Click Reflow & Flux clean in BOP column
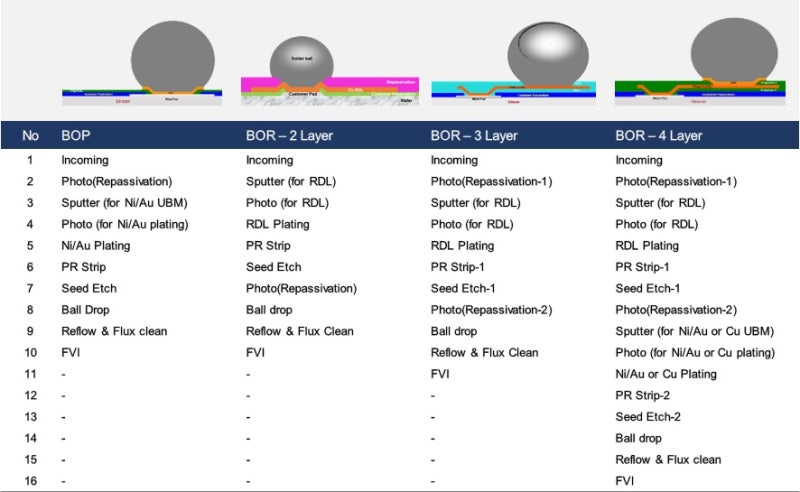This screenshot has width=800, height=492. click(x=114, y=331)
